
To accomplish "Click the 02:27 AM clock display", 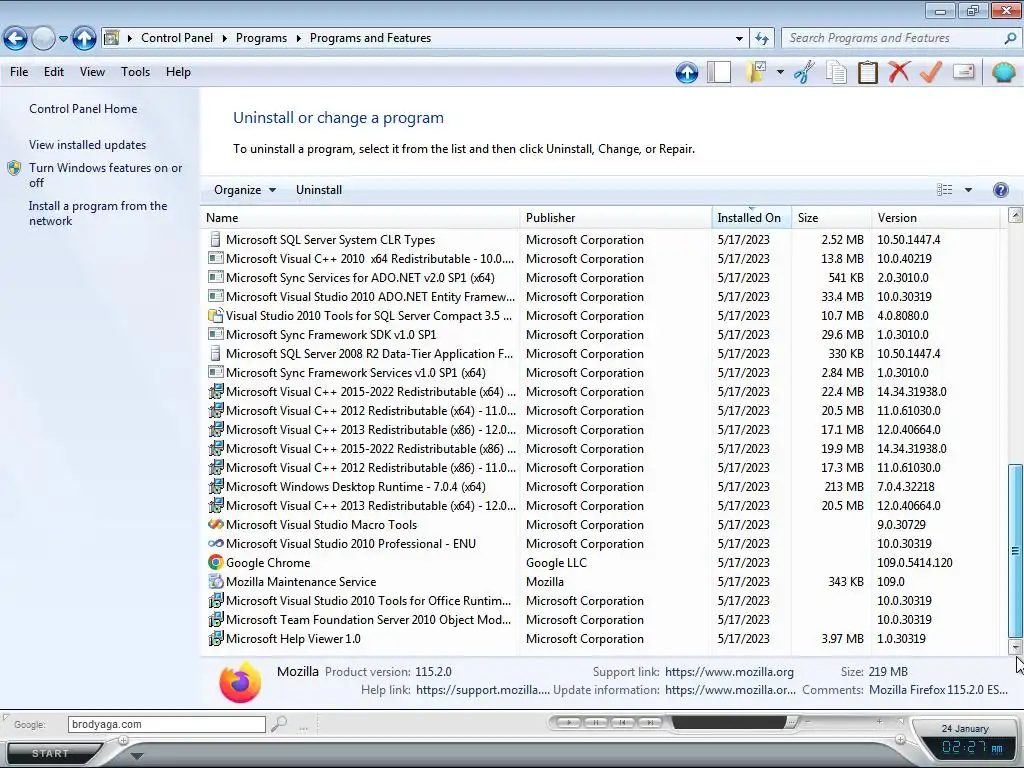I will [x=972, y=748].
